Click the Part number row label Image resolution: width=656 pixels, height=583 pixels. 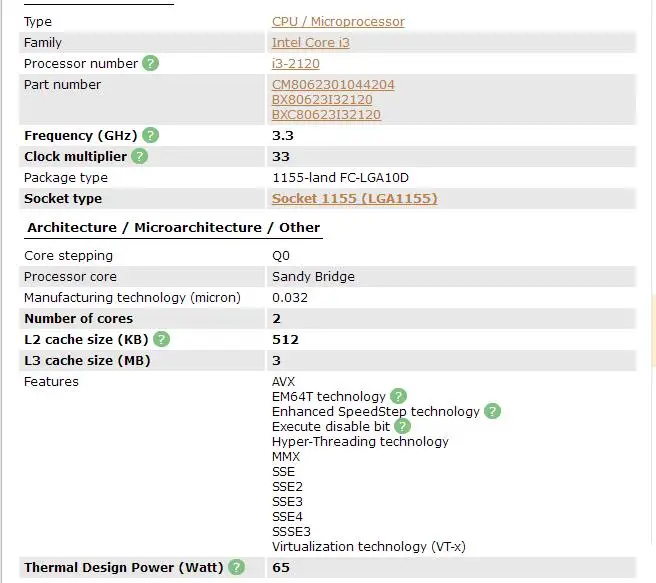62,84
